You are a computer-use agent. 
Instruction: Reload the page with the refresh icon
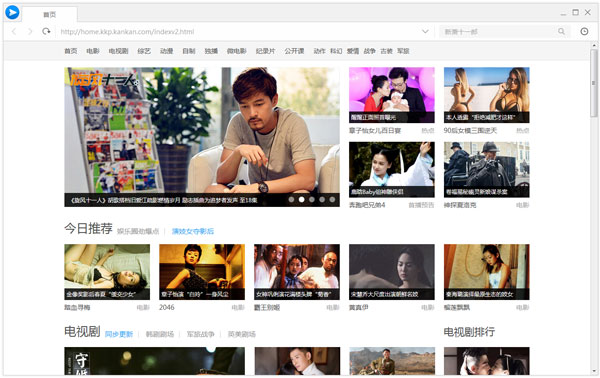46,31
